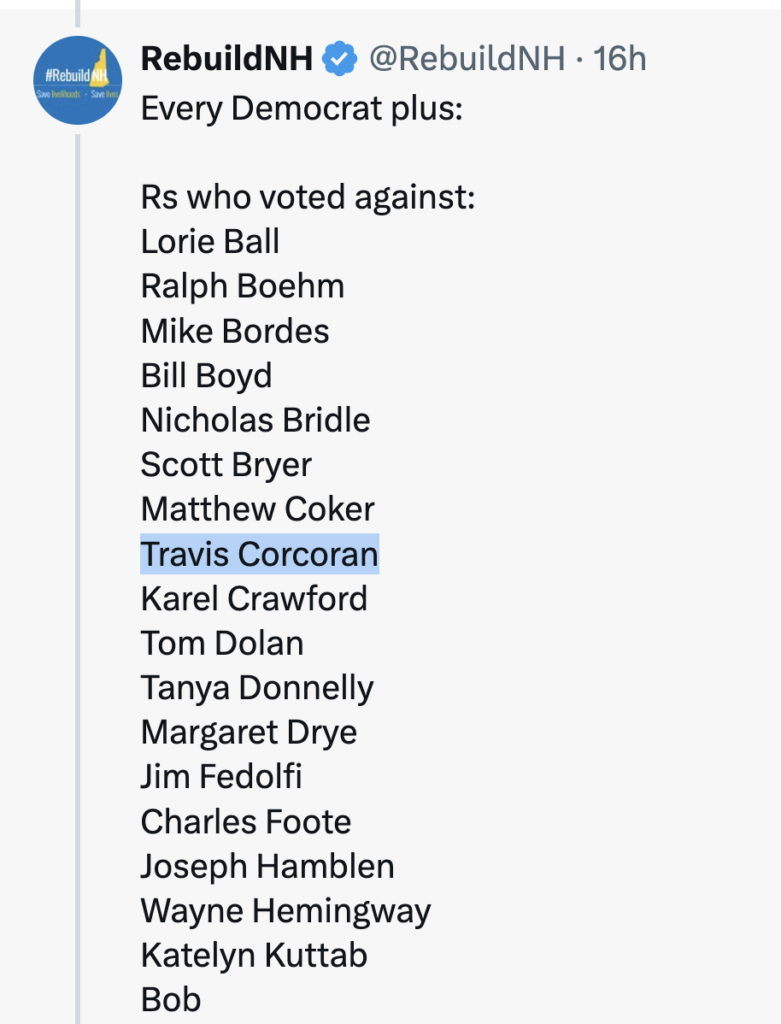Click the name Lorie Ball

click(210, 242)
